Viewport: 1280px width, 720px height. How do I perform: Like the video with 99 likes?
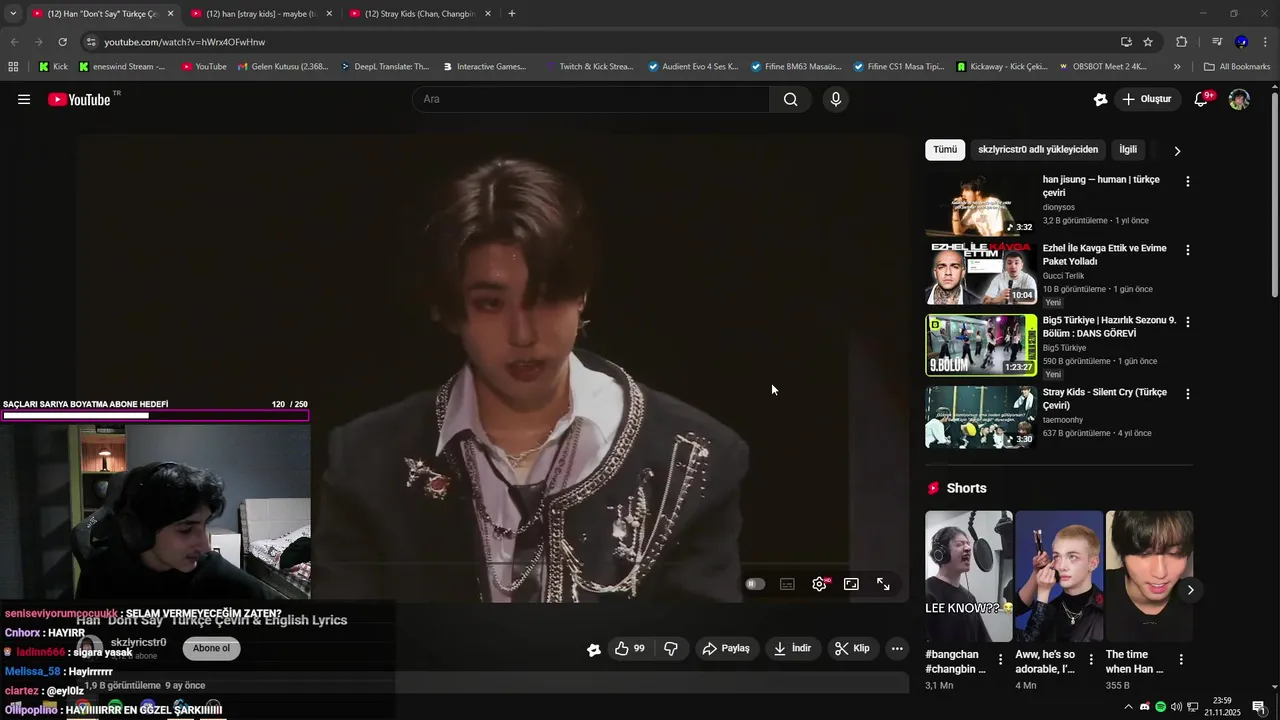(630, 648)
